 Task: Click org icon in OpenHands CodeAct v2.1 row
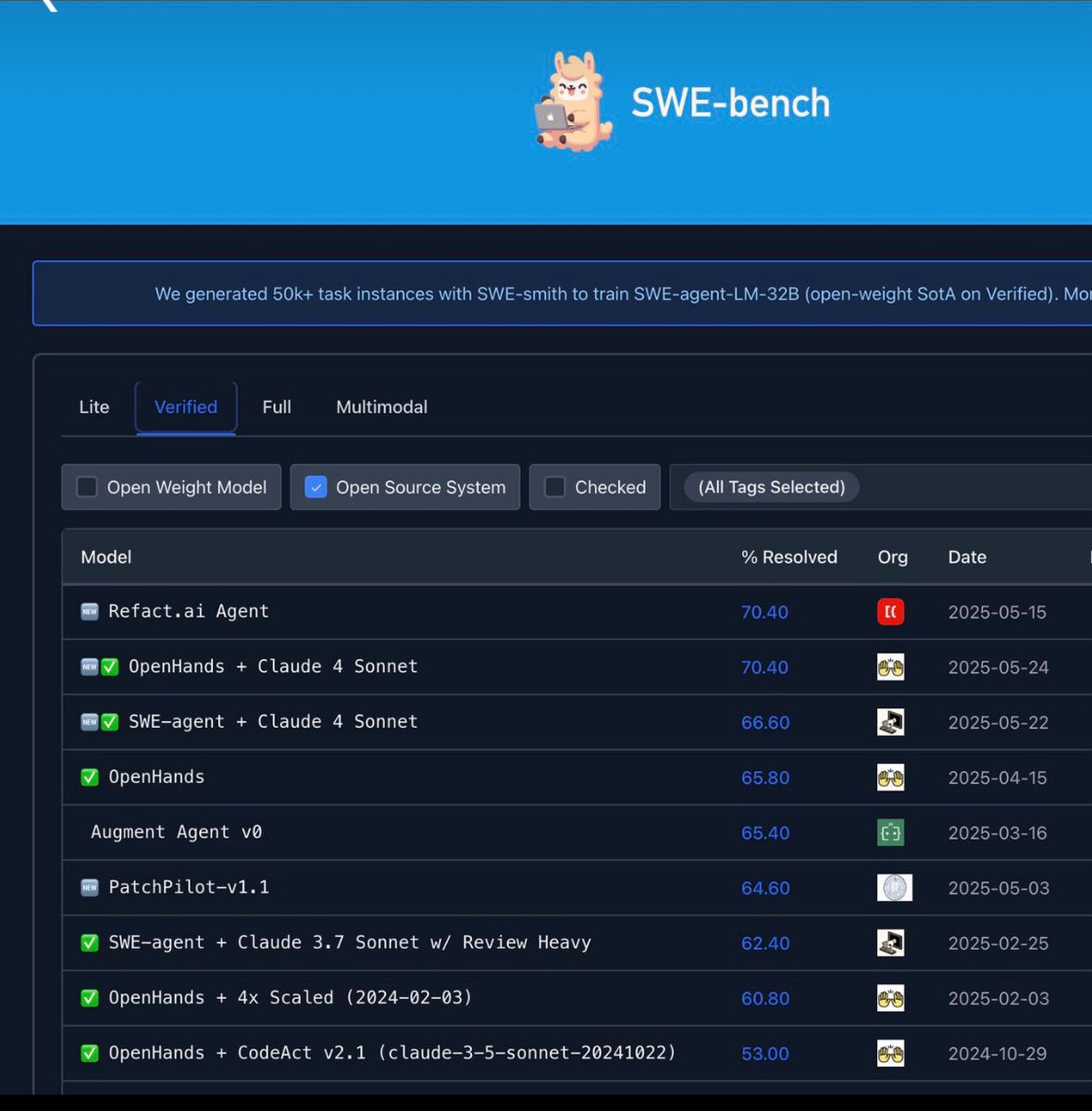point(890,1053)
